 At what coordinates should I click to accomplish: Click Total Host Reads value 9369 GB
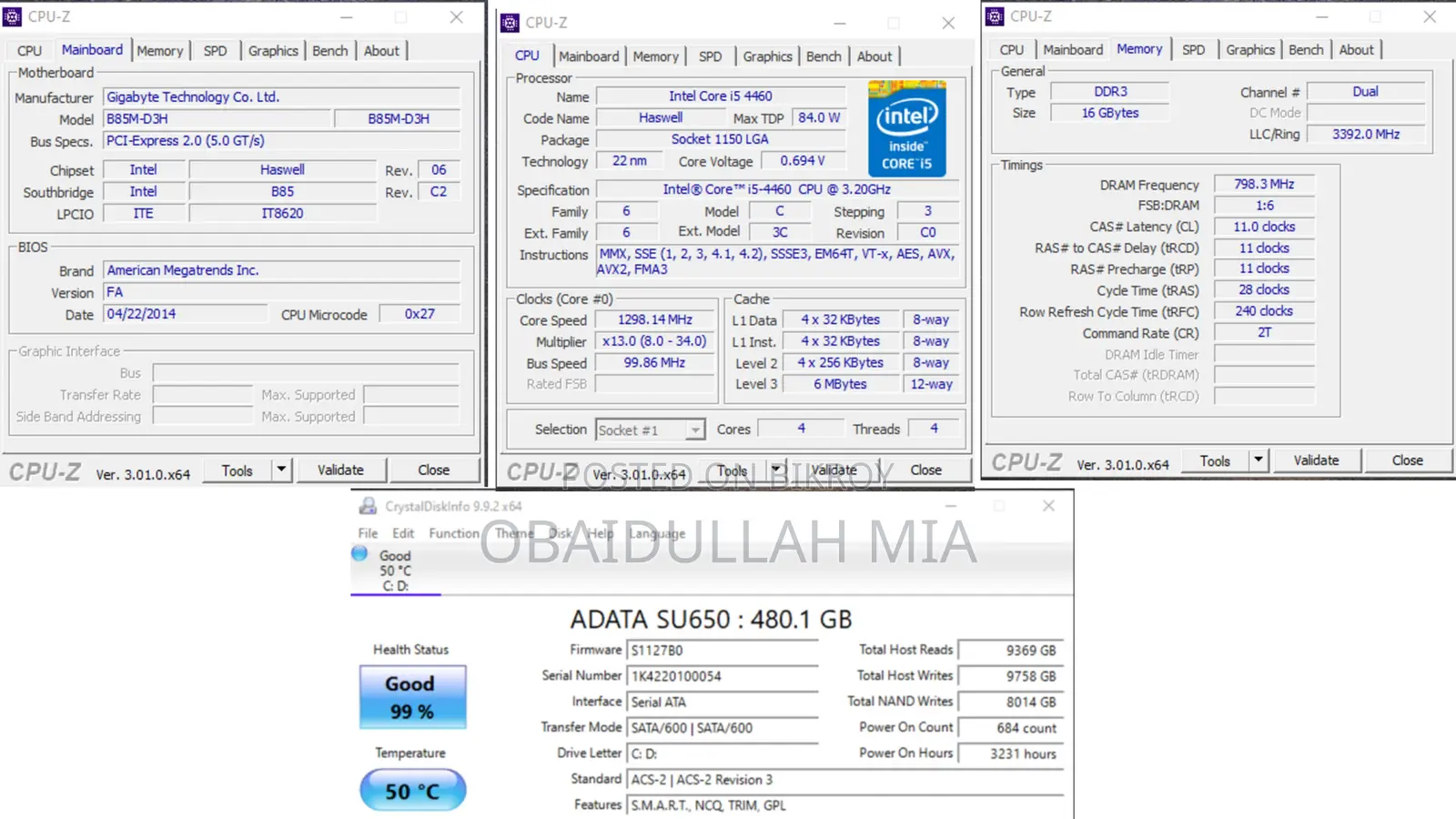[1010, 651]
